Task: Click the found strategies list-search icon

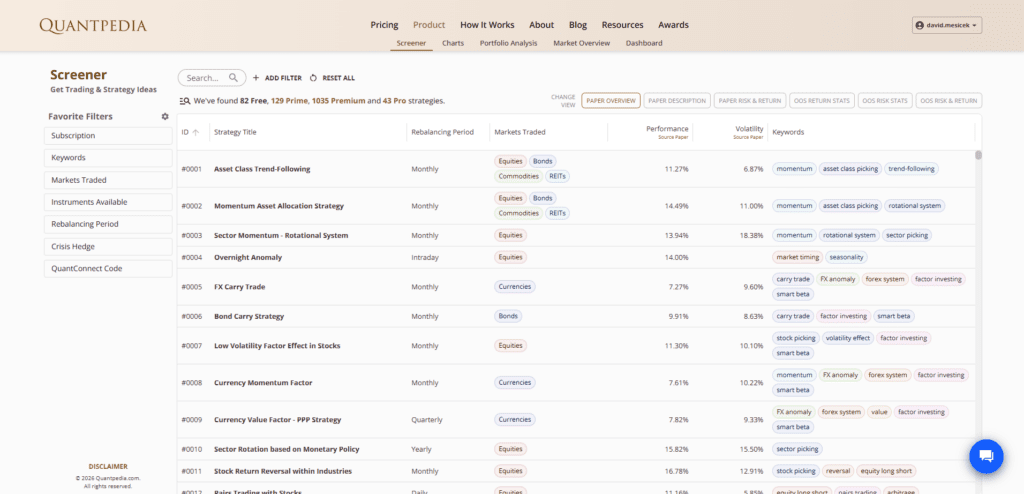Action: tap(184, 101)
